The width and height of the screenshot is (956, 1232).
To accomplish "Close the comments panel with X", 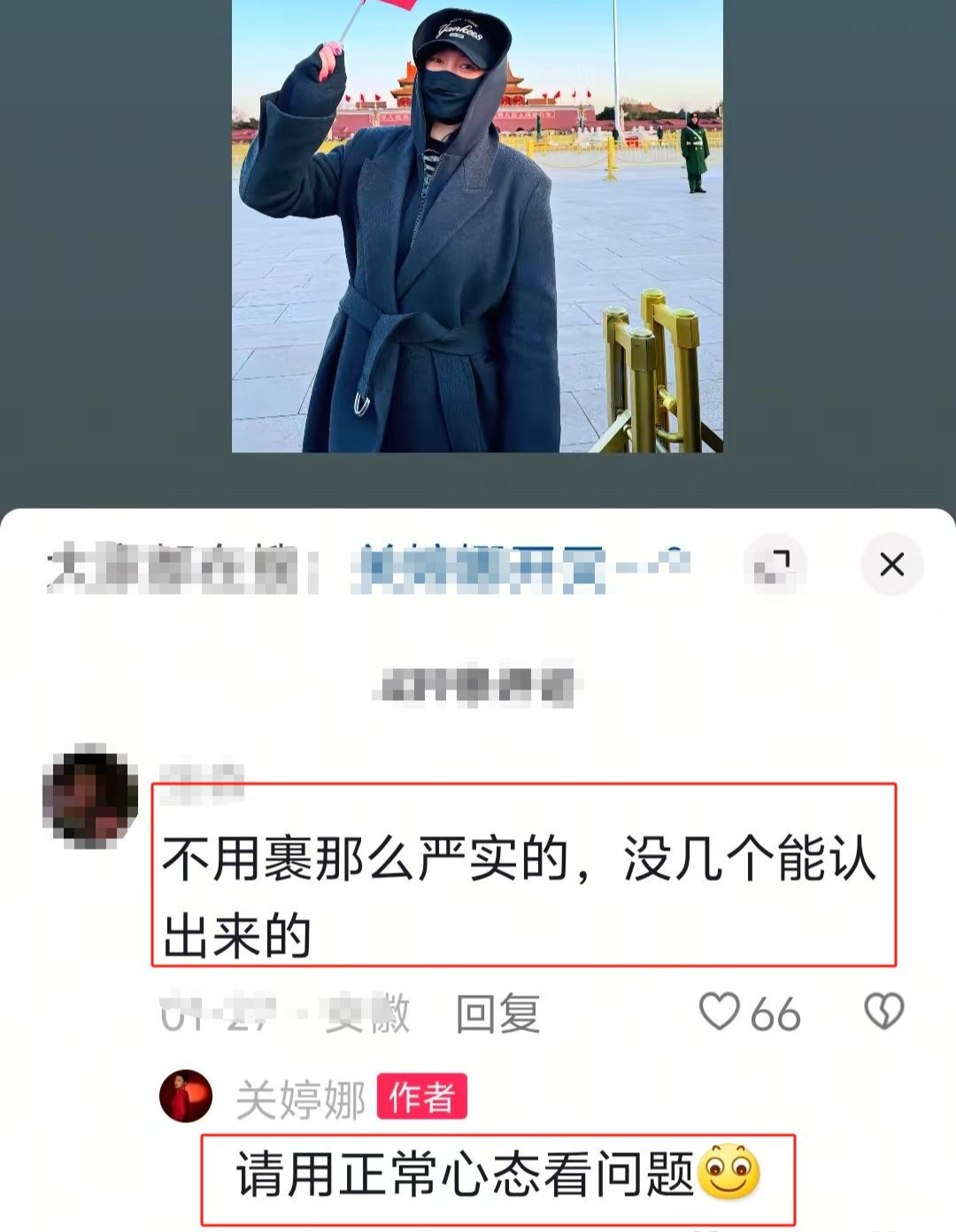I will coord(892,564).
